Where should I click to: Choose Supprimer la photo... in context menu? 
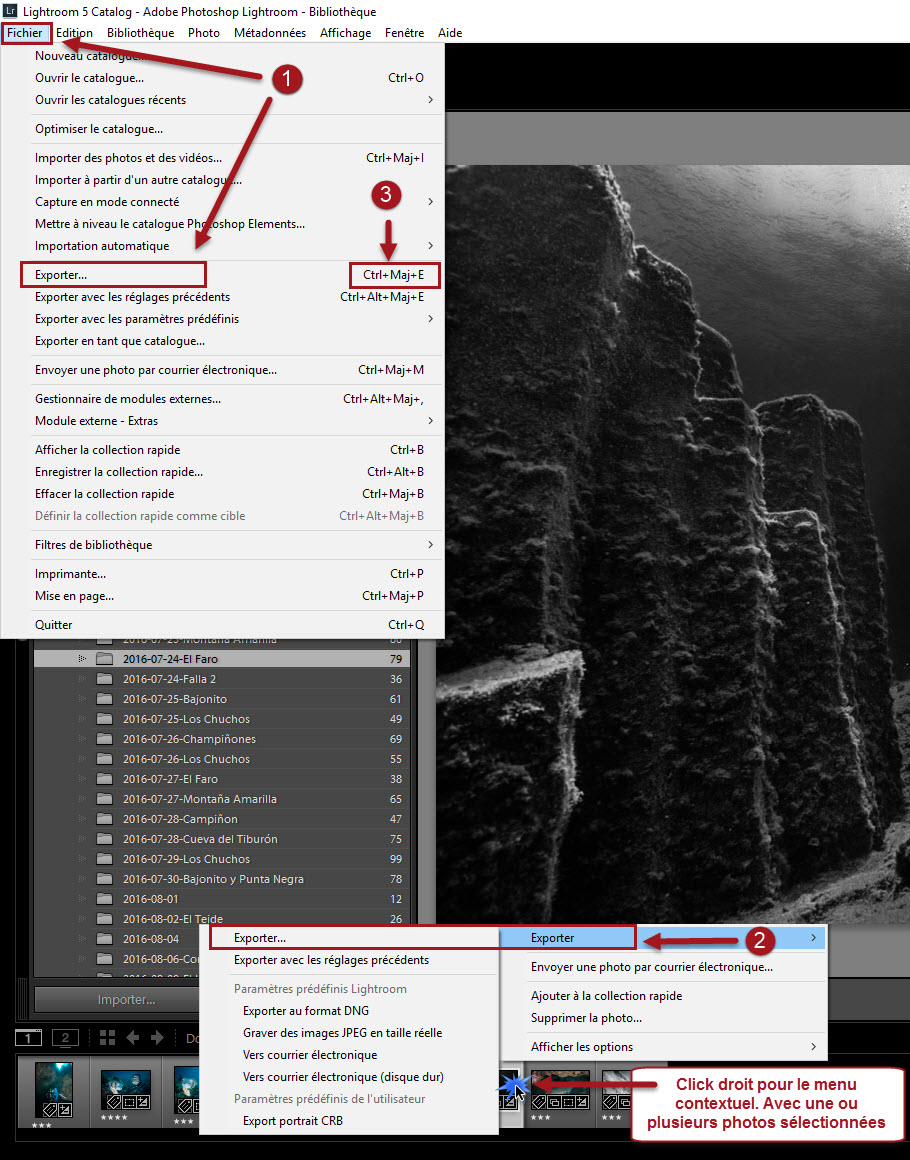tap(664, 1018)
